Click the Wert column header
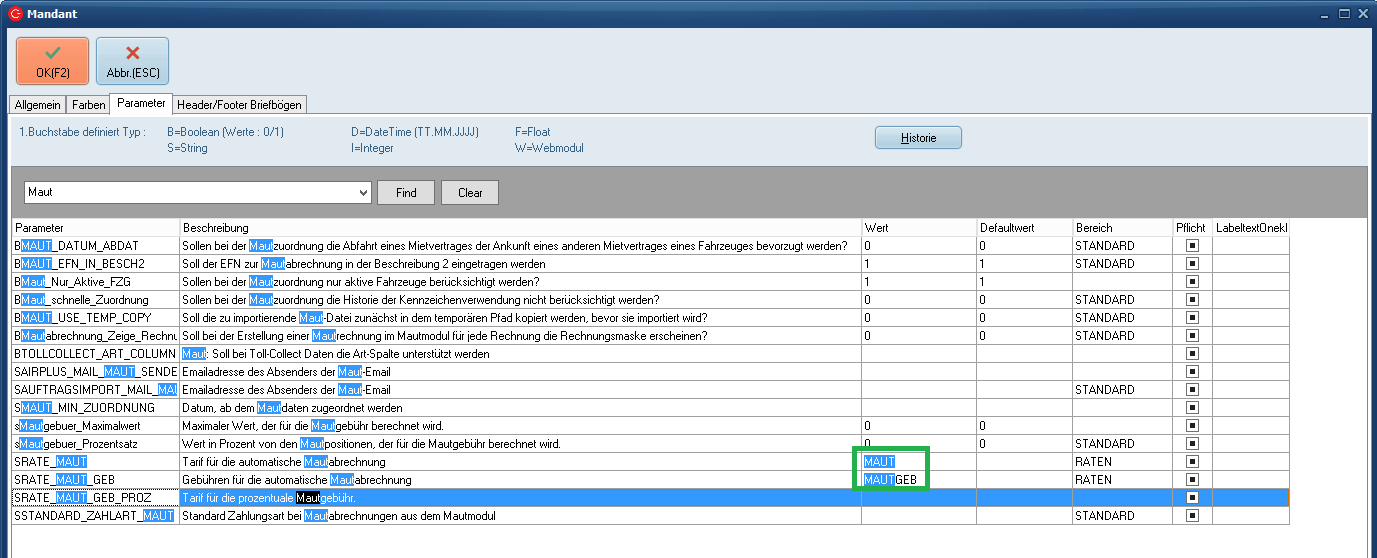Viewport: 1377px width, 558px height. click(x=918, y=228)
